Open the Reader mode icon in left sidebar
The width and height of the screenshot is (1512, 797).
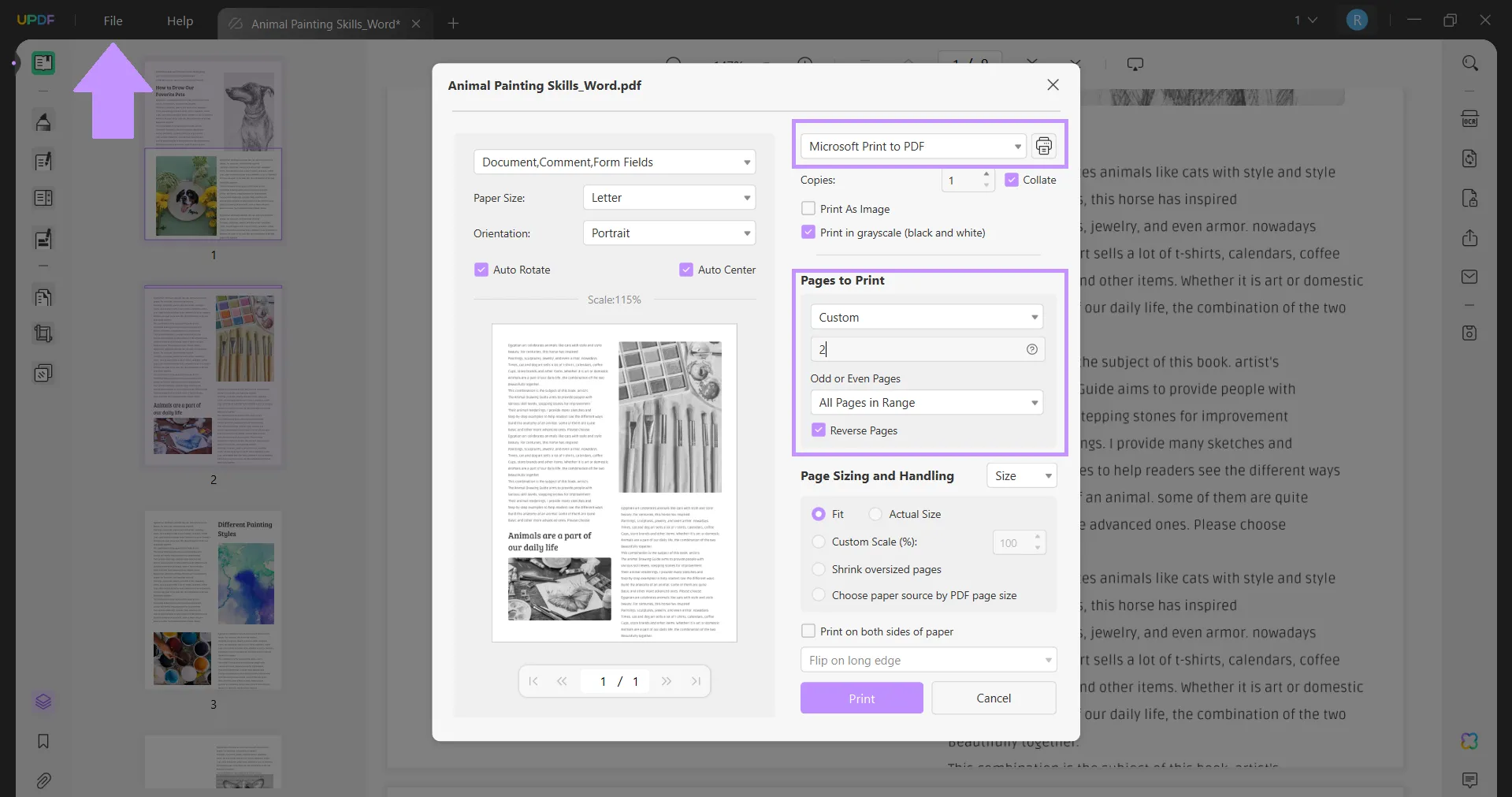43,63
